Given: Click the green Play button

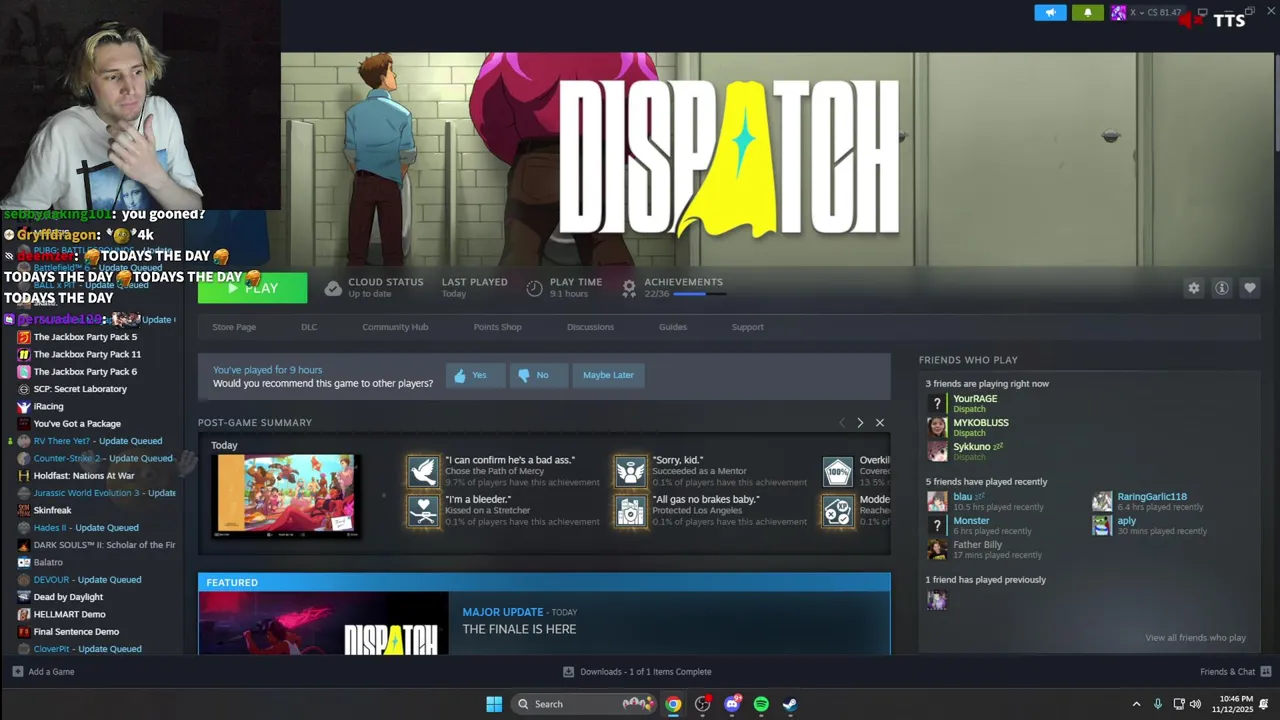Looking at the screenshot, I should tap(252, 288).
